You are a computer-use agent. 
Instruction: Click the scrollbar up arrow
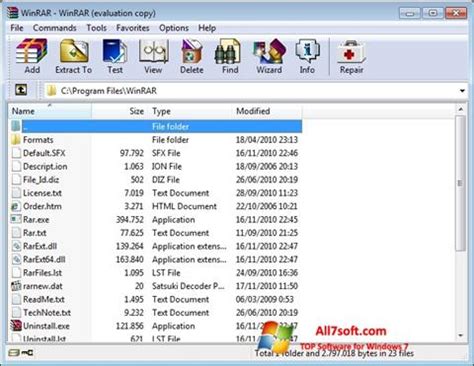[x=461, y=109]
